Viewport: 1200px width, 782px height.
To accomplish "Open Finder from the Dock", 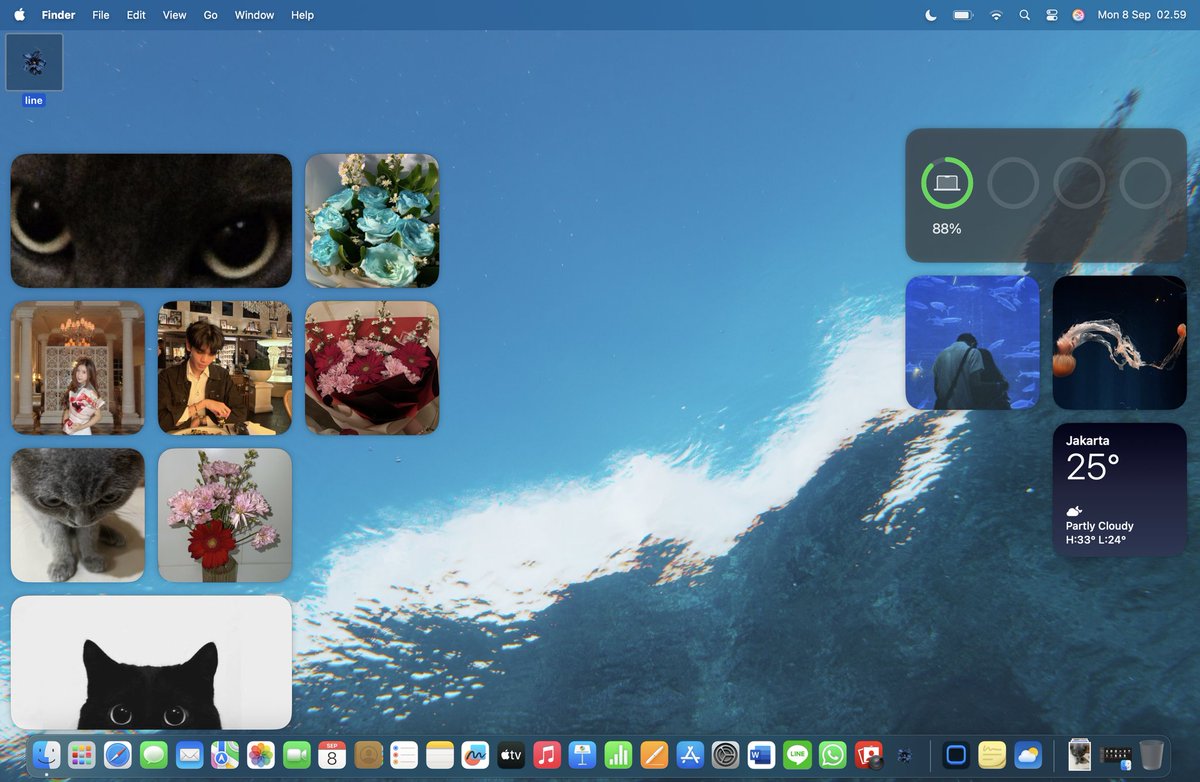I will tap(46, 755).
